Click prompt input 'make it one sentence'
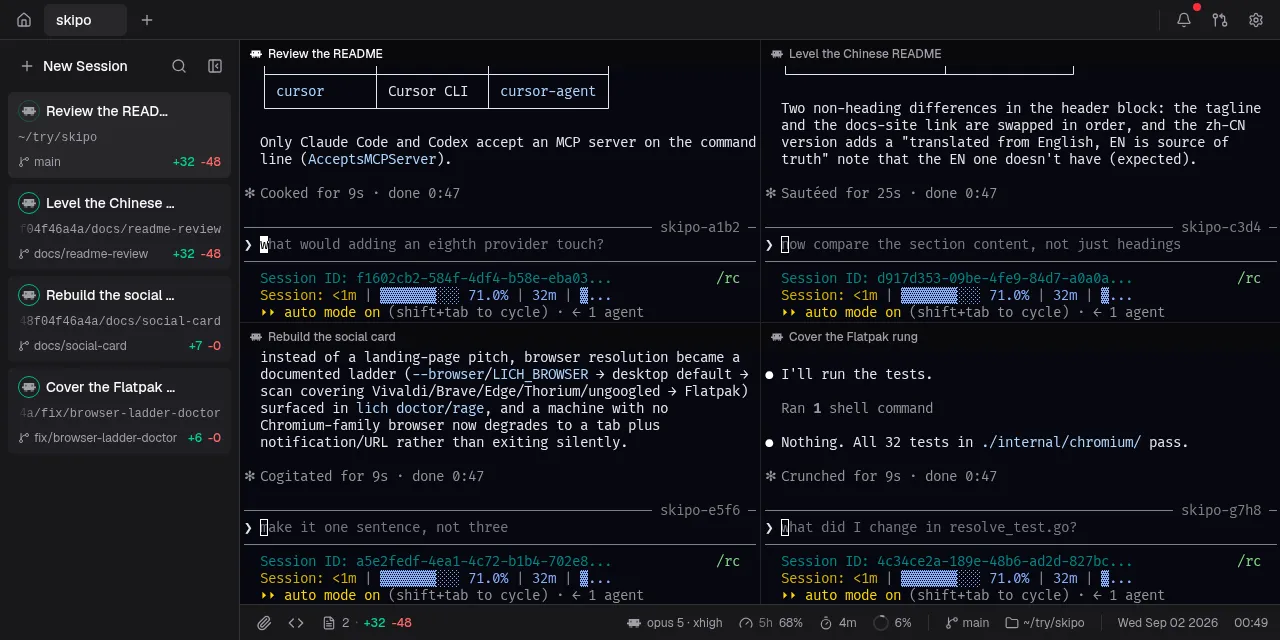This screenshot has height=640, width=1280. coord(500,527)
